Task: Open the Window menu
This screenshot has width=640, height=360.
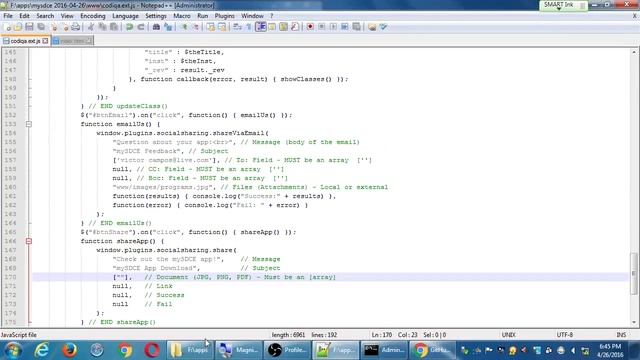Action: tap(252, 16)
